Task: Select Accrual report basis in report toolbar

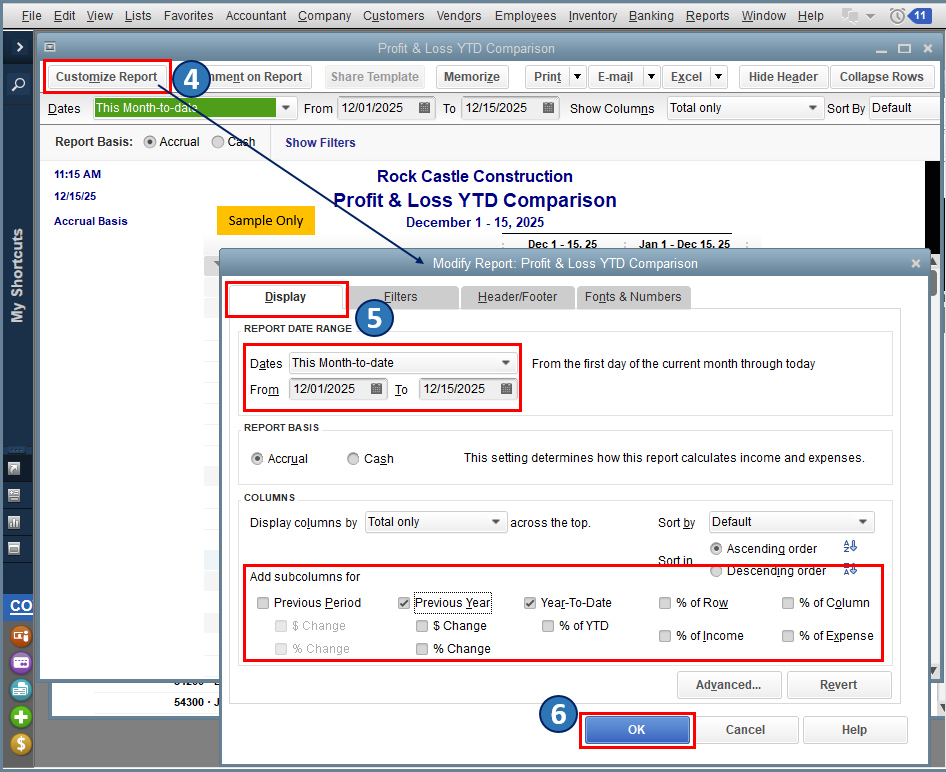Action: [150, 142]
